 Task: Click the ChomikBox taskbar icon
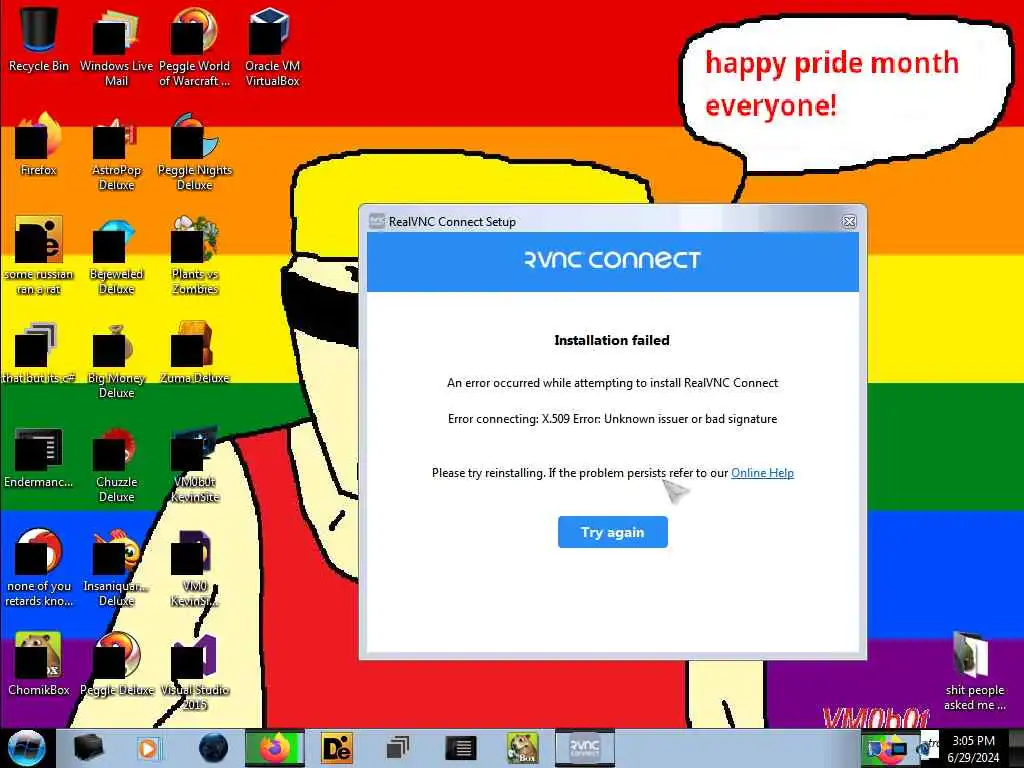point(522,748)
